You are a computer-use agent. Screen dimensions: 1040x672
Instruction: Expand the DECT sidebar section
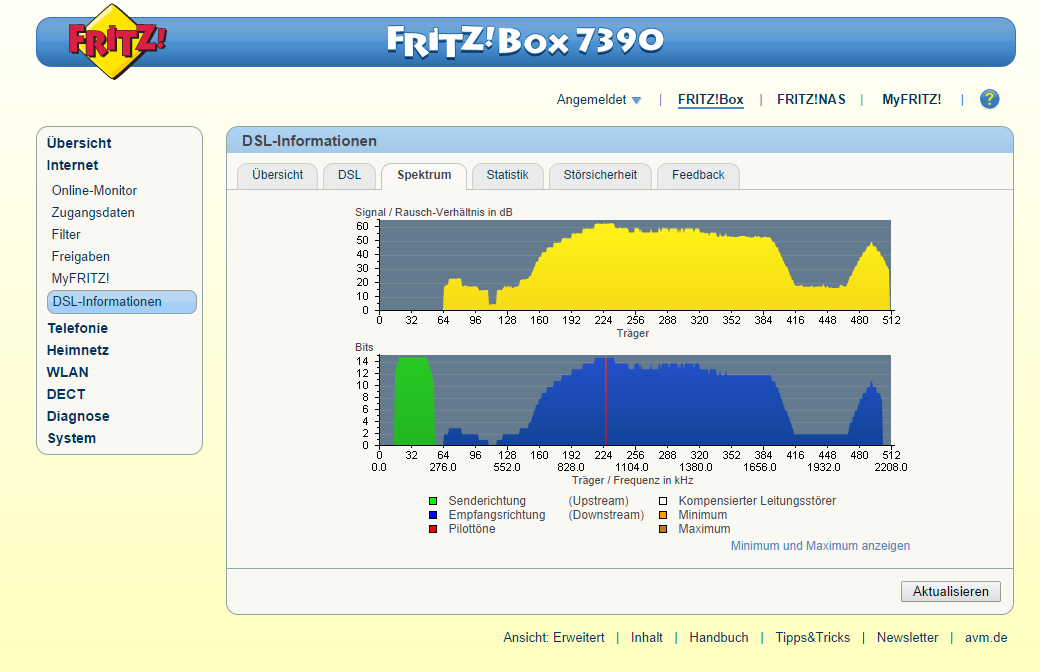pyautogui.click(x=66, y=394)
